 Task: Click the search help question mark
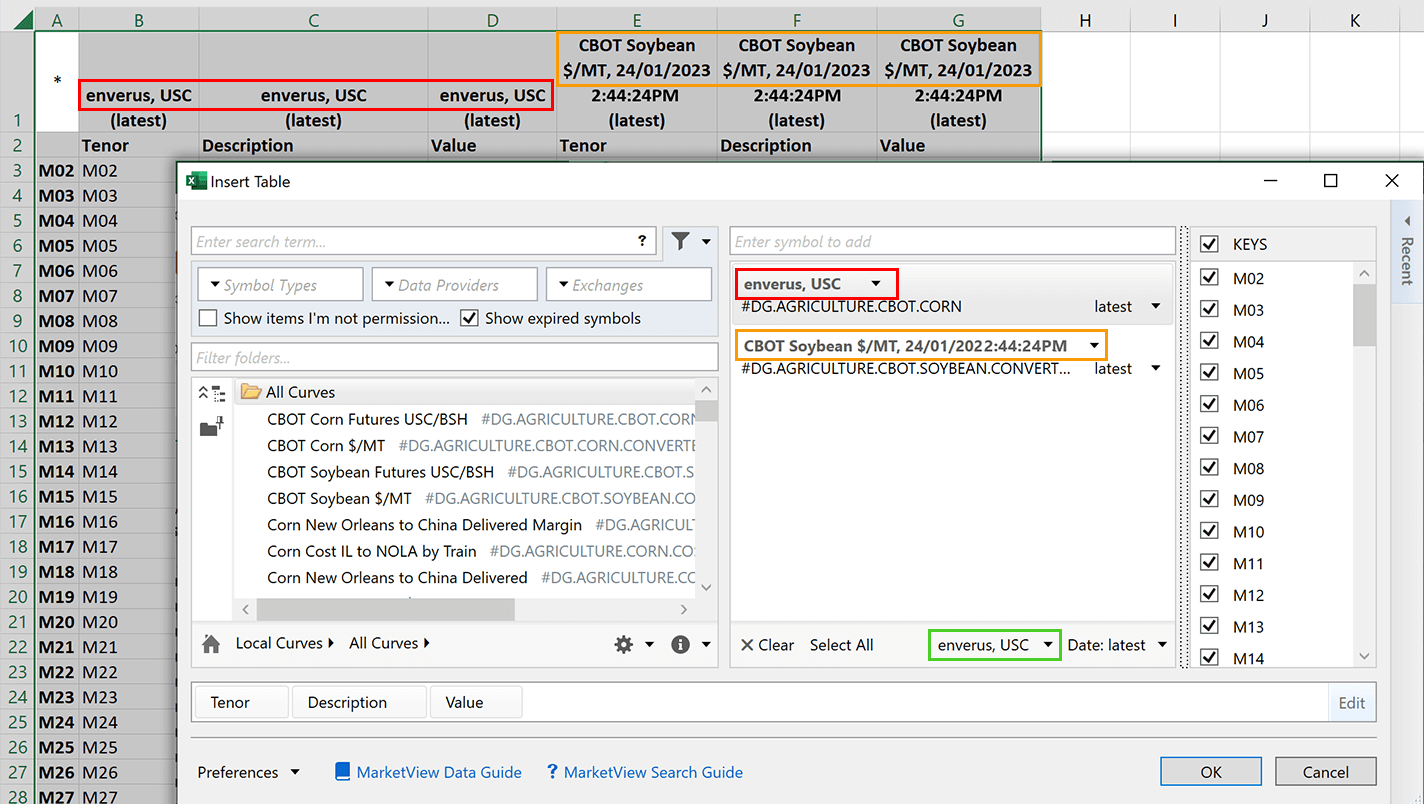[642, 241]
